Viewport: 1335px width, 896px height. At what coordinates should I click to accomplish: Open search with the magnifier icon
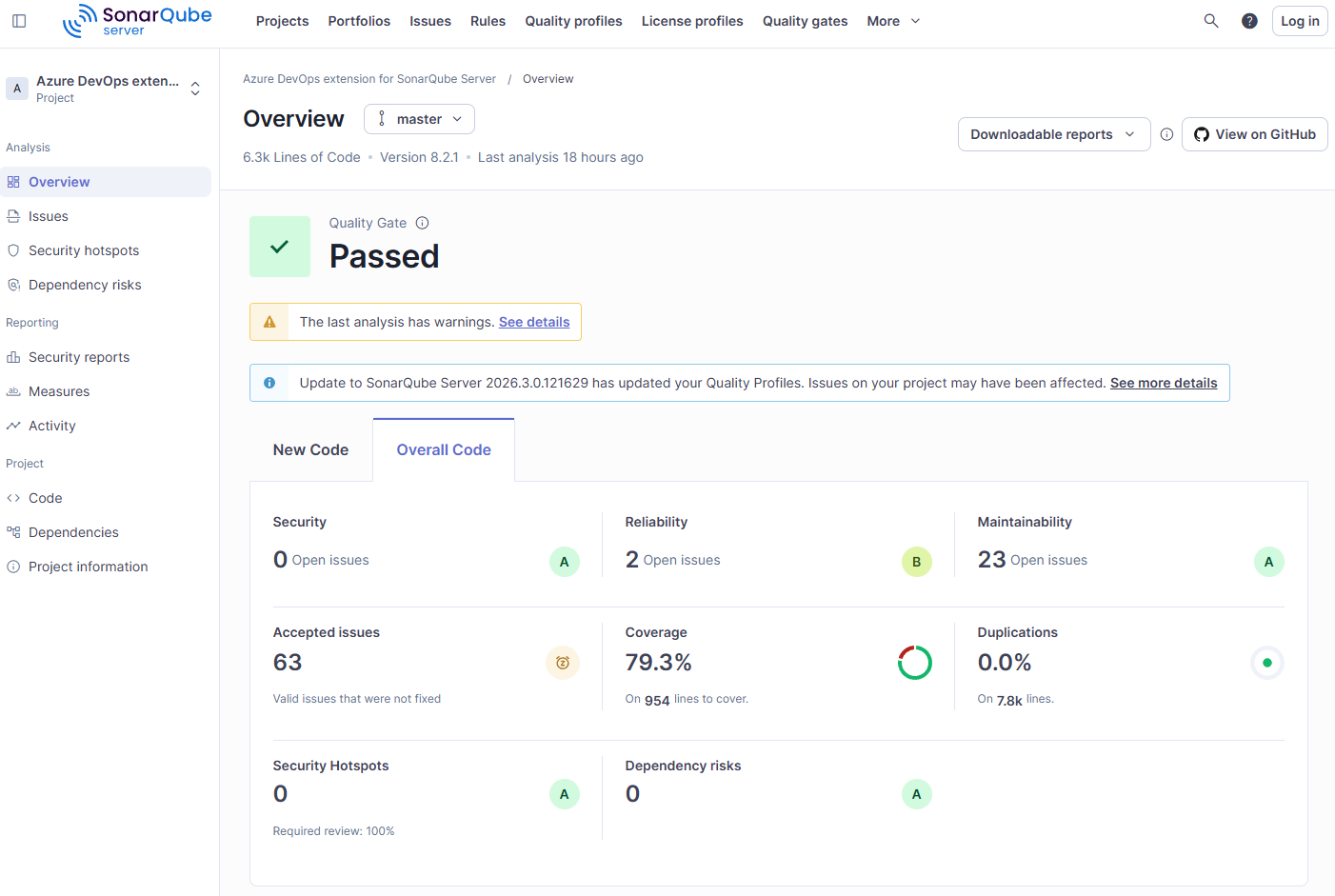coord(1211,21)
